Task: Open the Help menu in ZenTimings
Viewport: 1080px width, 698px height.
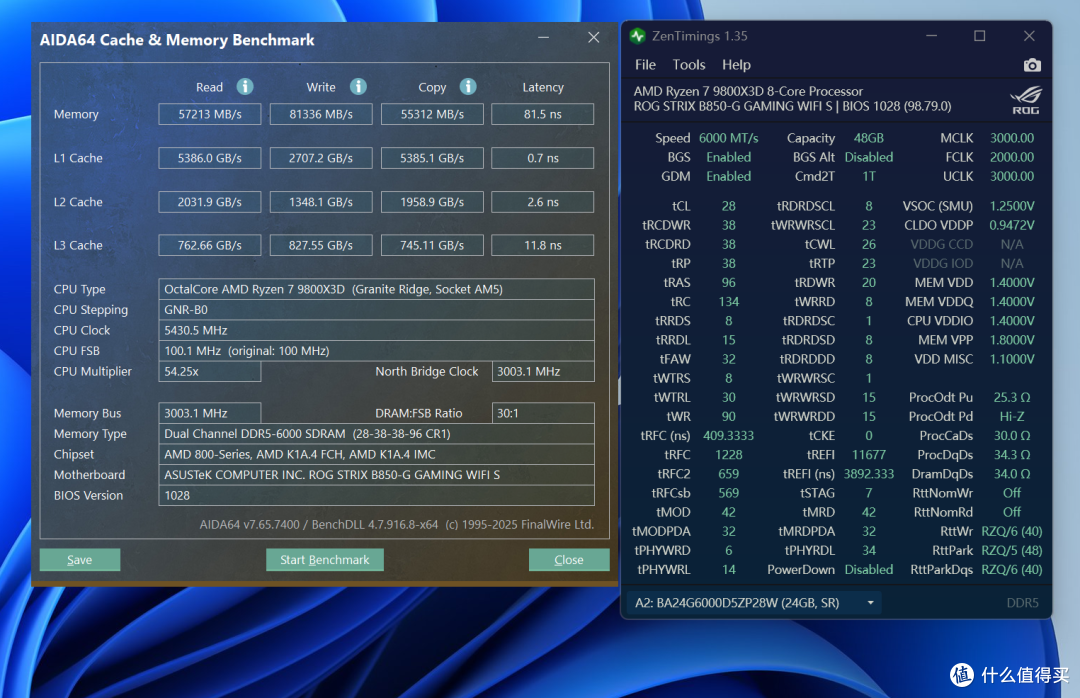Action: (x=736, y=65)
